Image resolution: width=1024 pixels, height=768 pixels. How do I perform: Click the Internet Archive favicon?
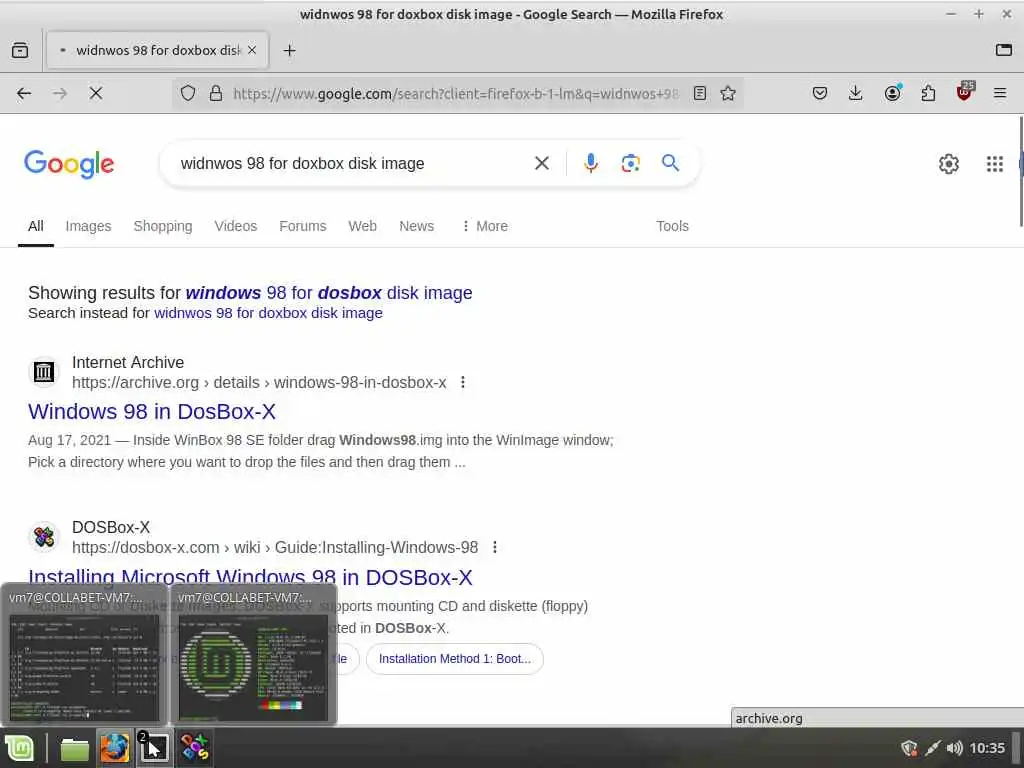coord(44,372)
